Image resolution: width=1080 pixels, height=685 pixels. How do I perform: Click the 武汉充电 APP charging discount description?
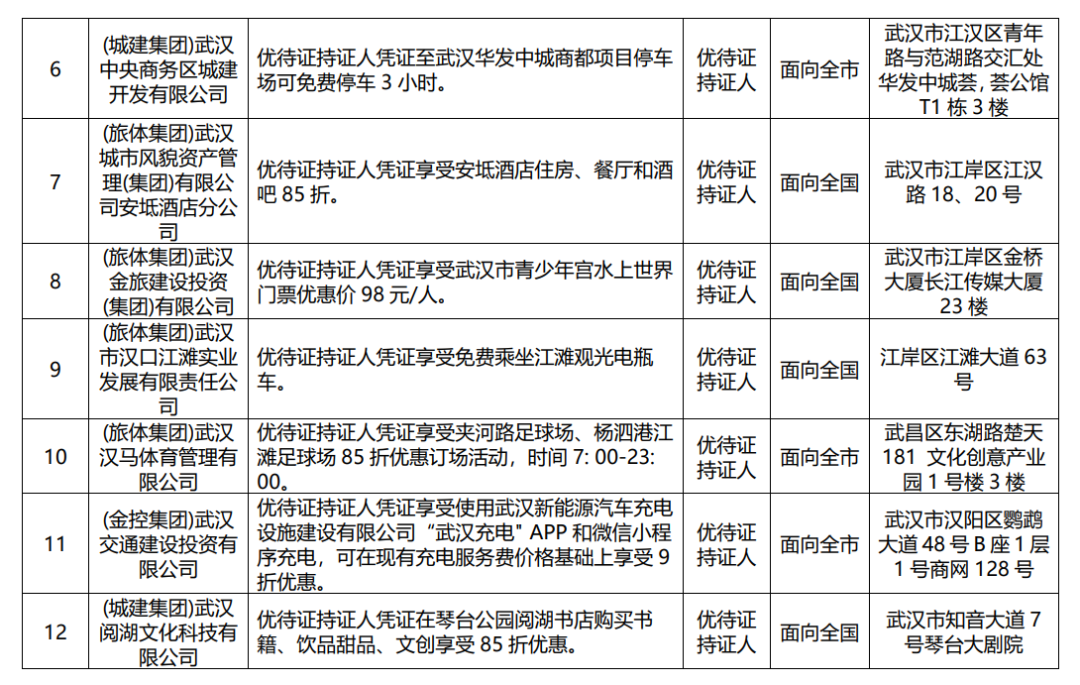point(465,544)
